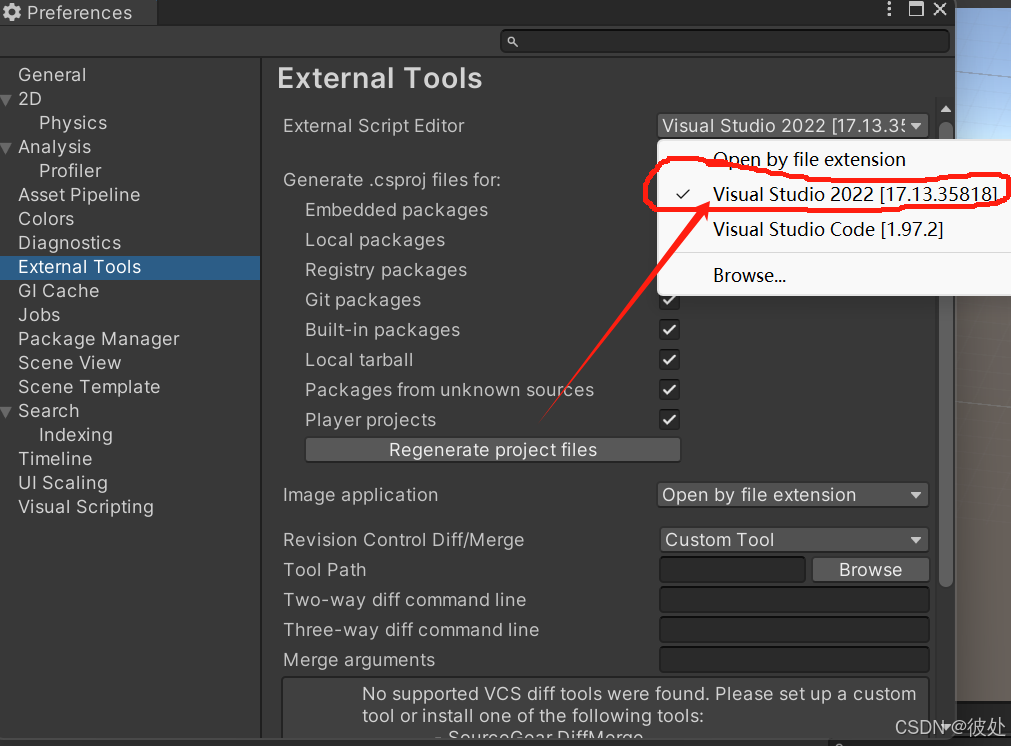1011x746 pixels.
Task: Open GI Cache settings
Action: pos(59,291)
